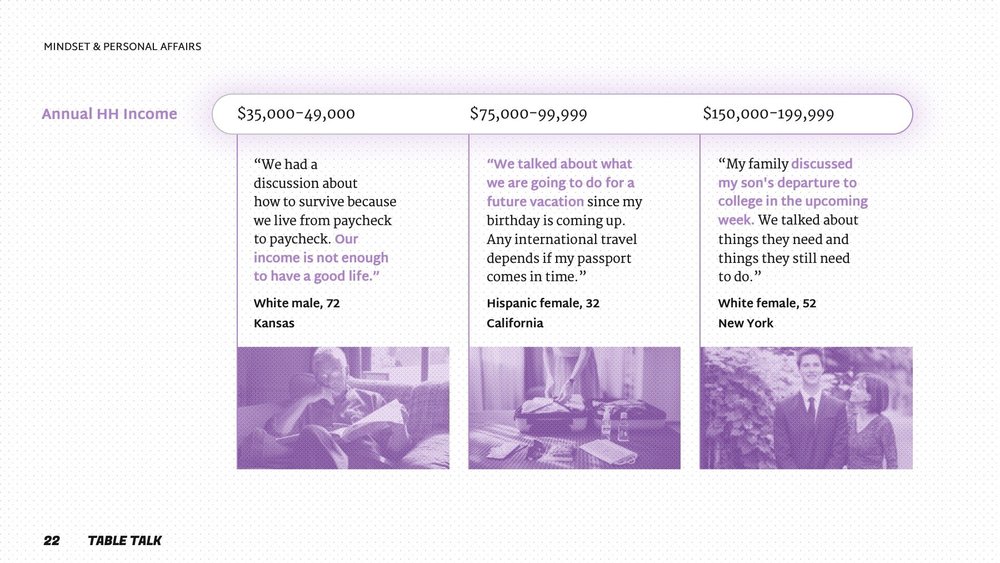This screenshot has width=1000, height=563.
Task: Select the $75,000-99,999 income heading
Action: [529, 114]
